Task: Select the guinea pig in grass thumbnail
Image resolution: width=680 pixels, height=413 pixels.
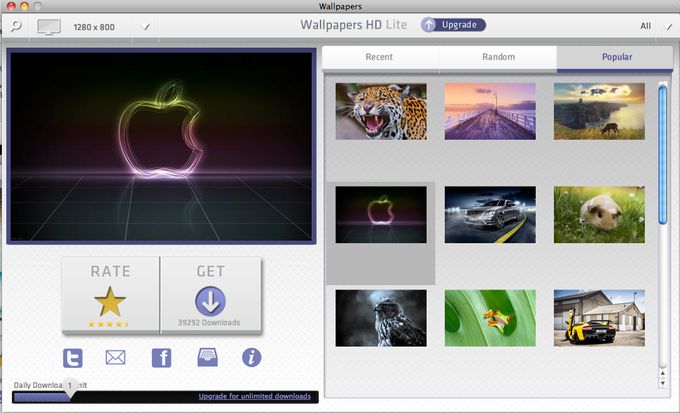Action: pyautogui.click(x=599, y=215)
